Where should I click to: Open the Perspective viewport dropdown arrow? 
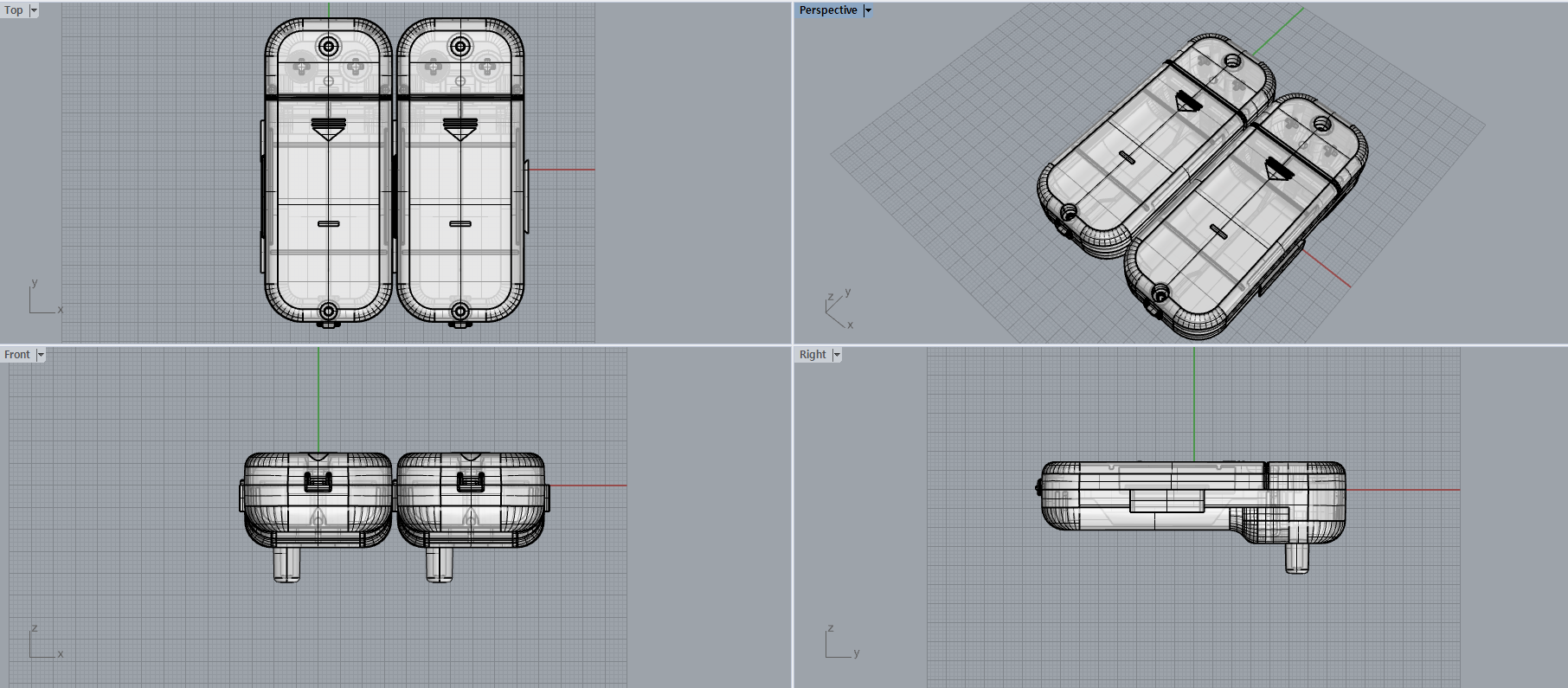(868, 10)
